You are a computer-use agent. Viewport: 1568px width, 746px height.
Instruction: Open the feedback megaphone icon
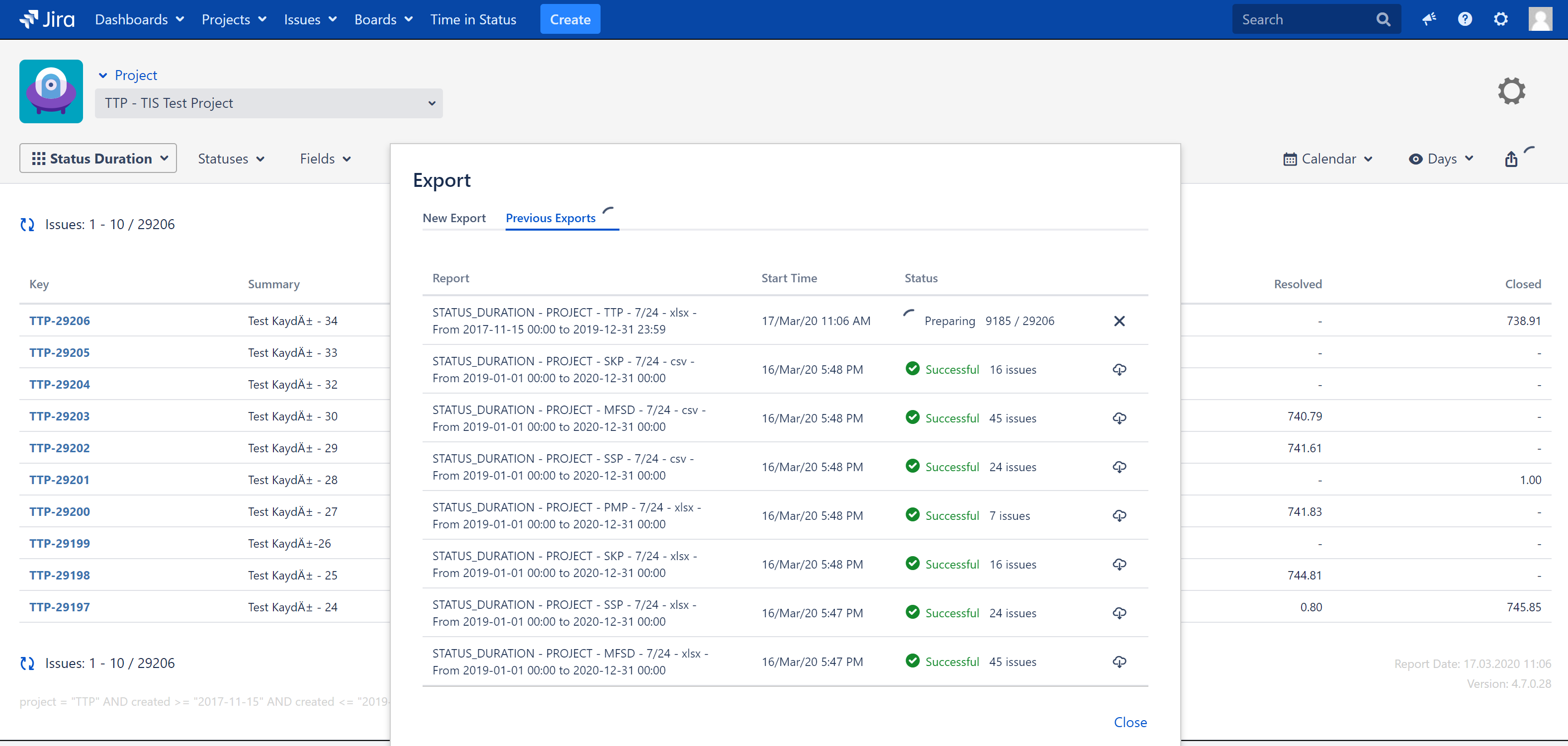[x=1429, y=19]
